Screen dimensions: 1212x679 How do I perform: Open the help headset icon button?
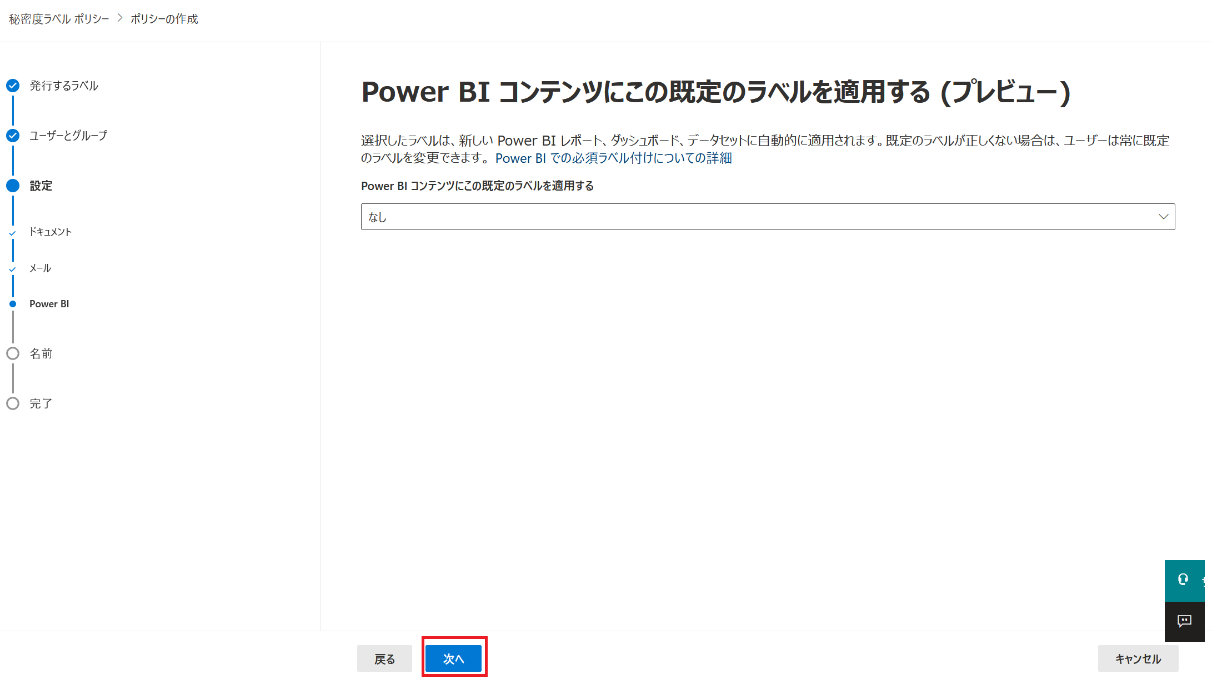click(x=1185, y=580)
